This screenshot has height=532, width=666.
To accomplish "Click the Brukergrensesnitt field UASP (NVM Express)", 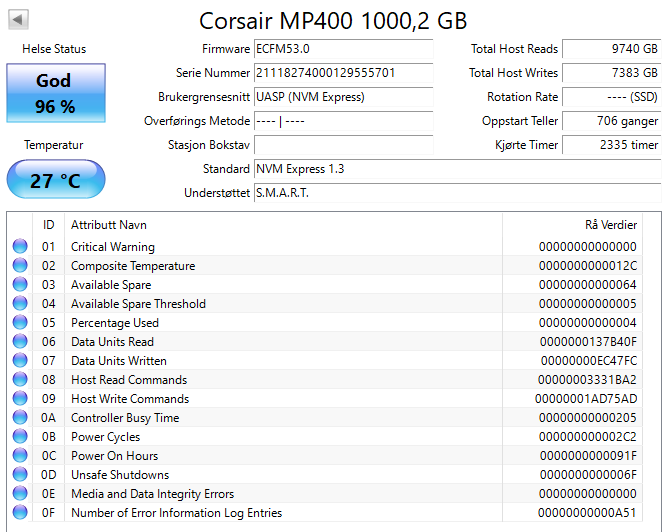I will [x=343, y=97].
